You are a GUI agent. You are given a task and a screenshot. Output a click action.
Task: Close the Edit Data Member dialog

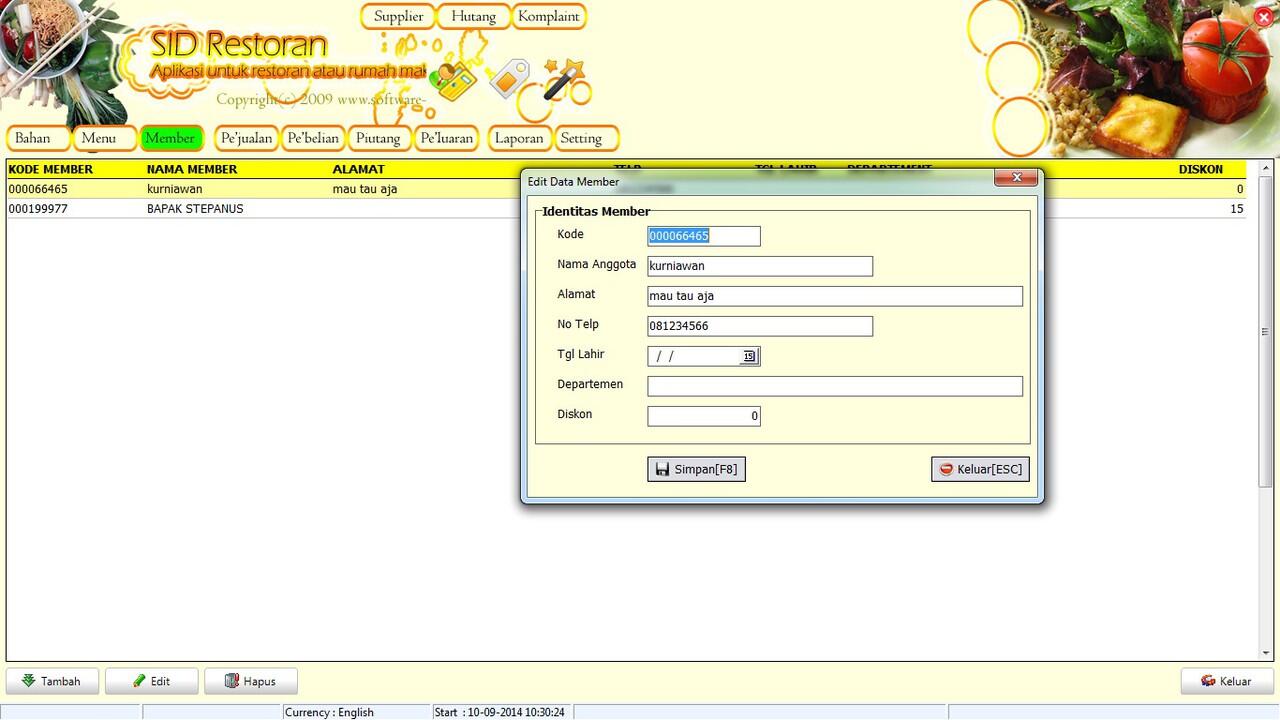coord(1016,178)
